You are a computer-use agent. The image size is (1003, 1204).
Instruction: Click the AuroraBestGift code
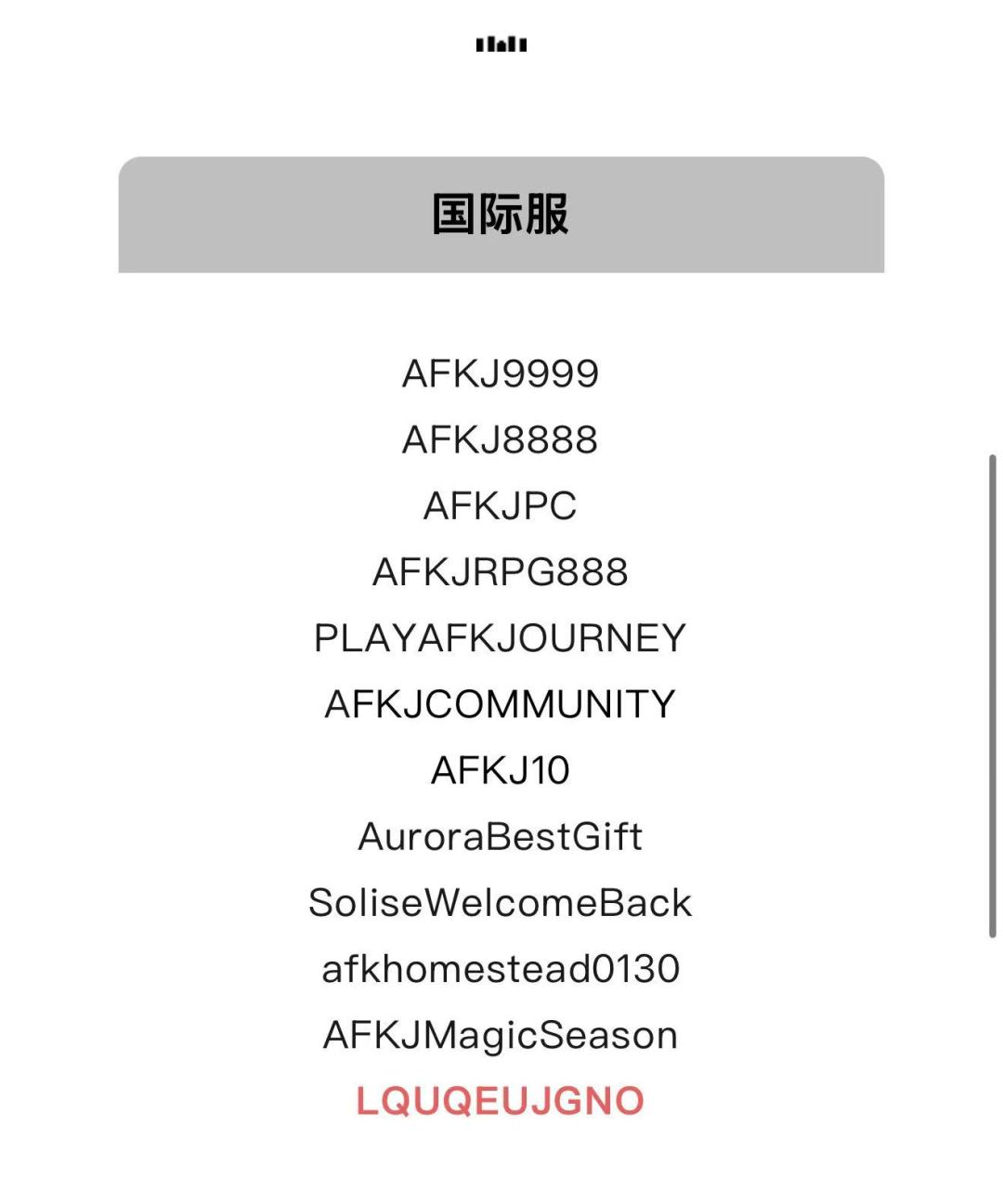click(501, 837)
